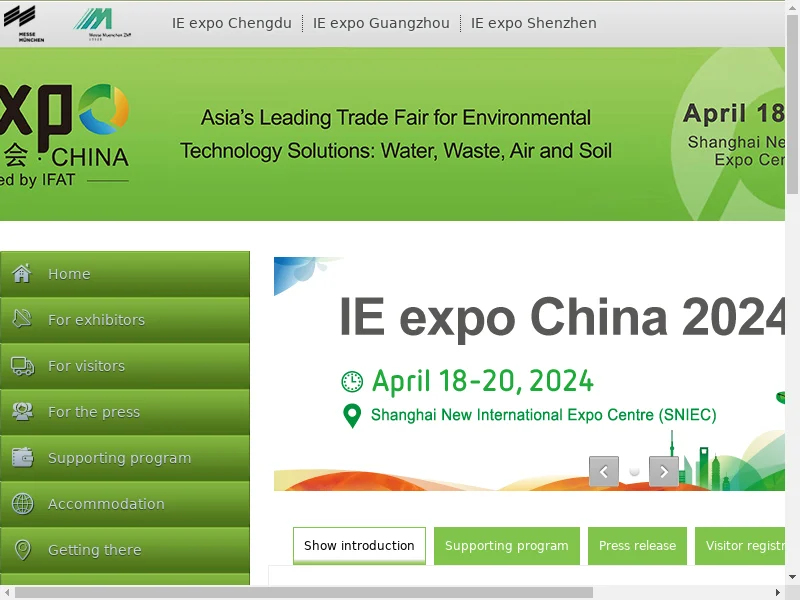This screenshot has width=800, height=600.
Task: Click the For the press people icon
Action: click(x=22, y=412)
